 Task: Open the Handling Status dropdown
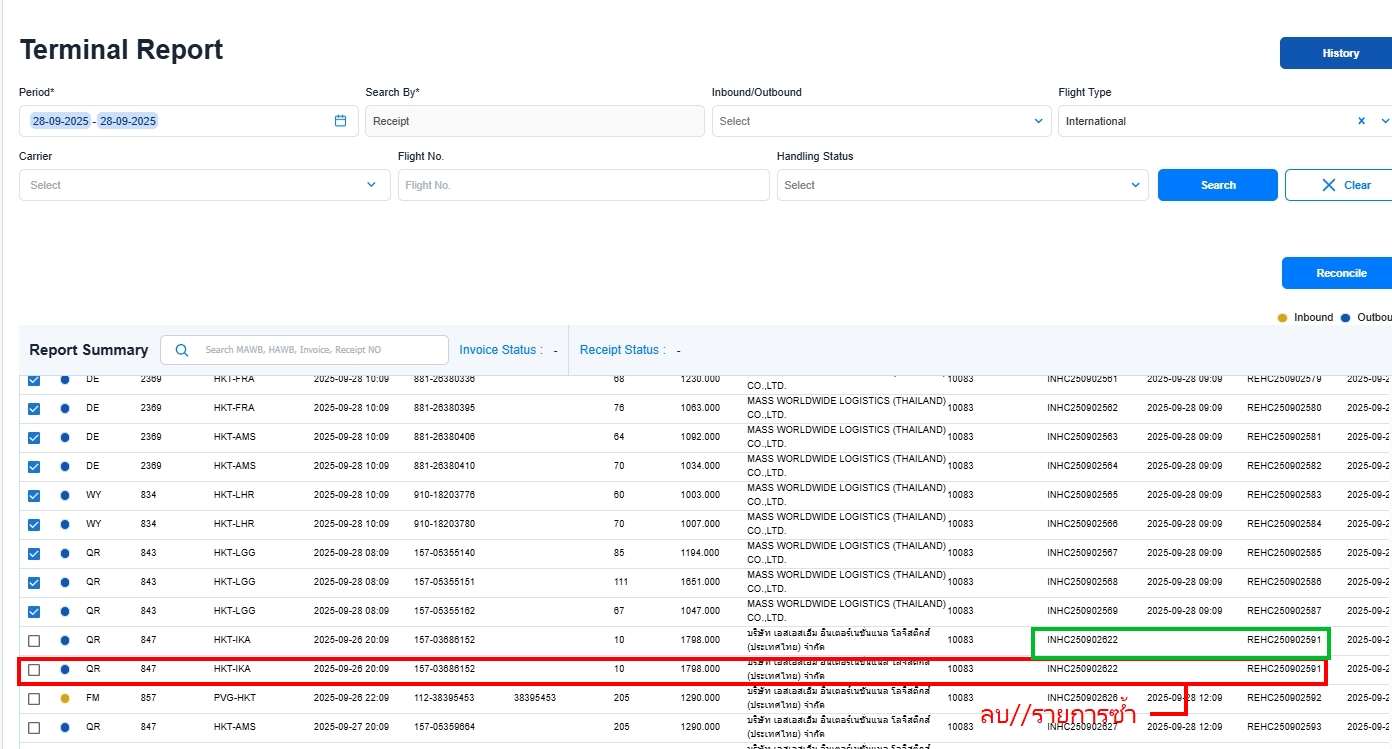click(962, 185)
